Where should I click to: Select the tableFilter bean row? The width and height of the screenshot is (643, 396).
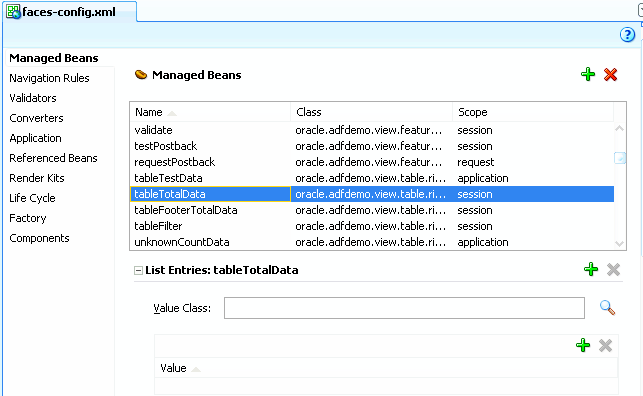tap(372, 226)
